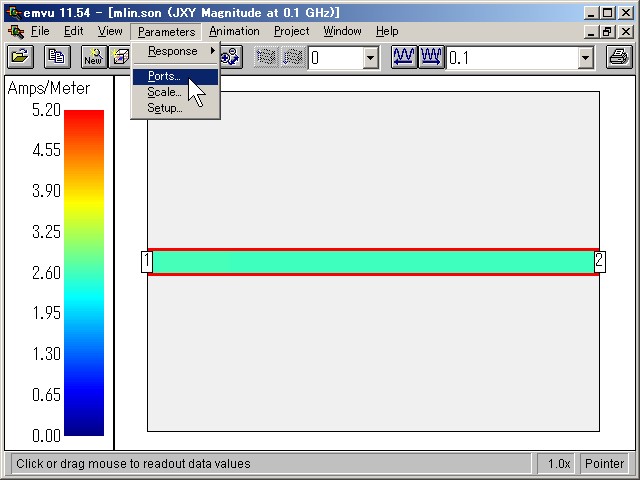The height and width of the screenshot is (480, 640).
Task: Click the previous level grid icon
Action: coord(266,57)
